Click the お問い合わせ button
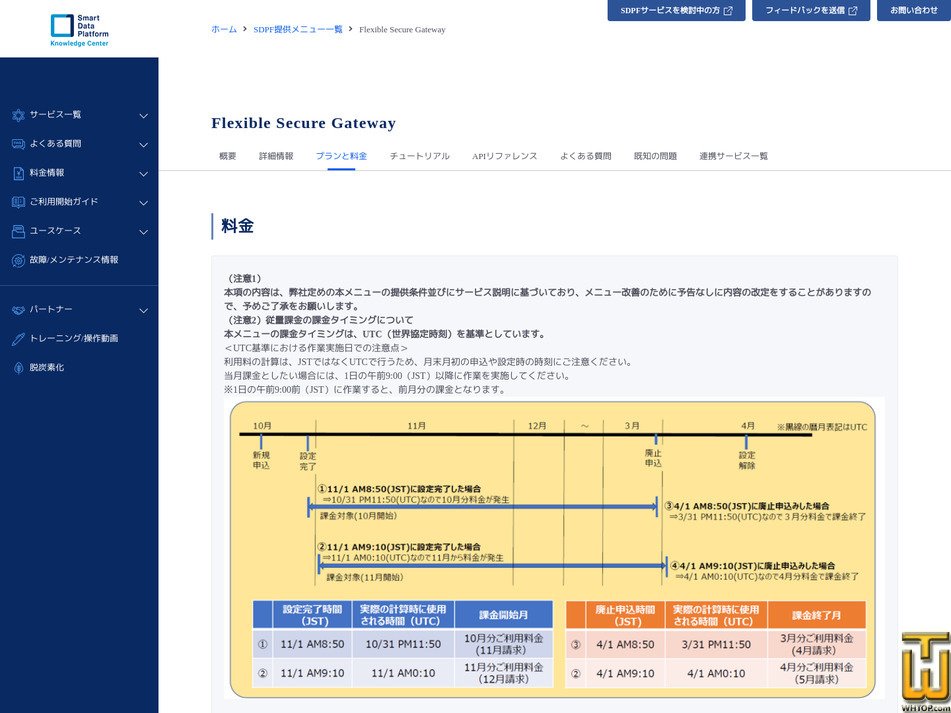This screenshot has height=713, width=951. coord(914,10)
